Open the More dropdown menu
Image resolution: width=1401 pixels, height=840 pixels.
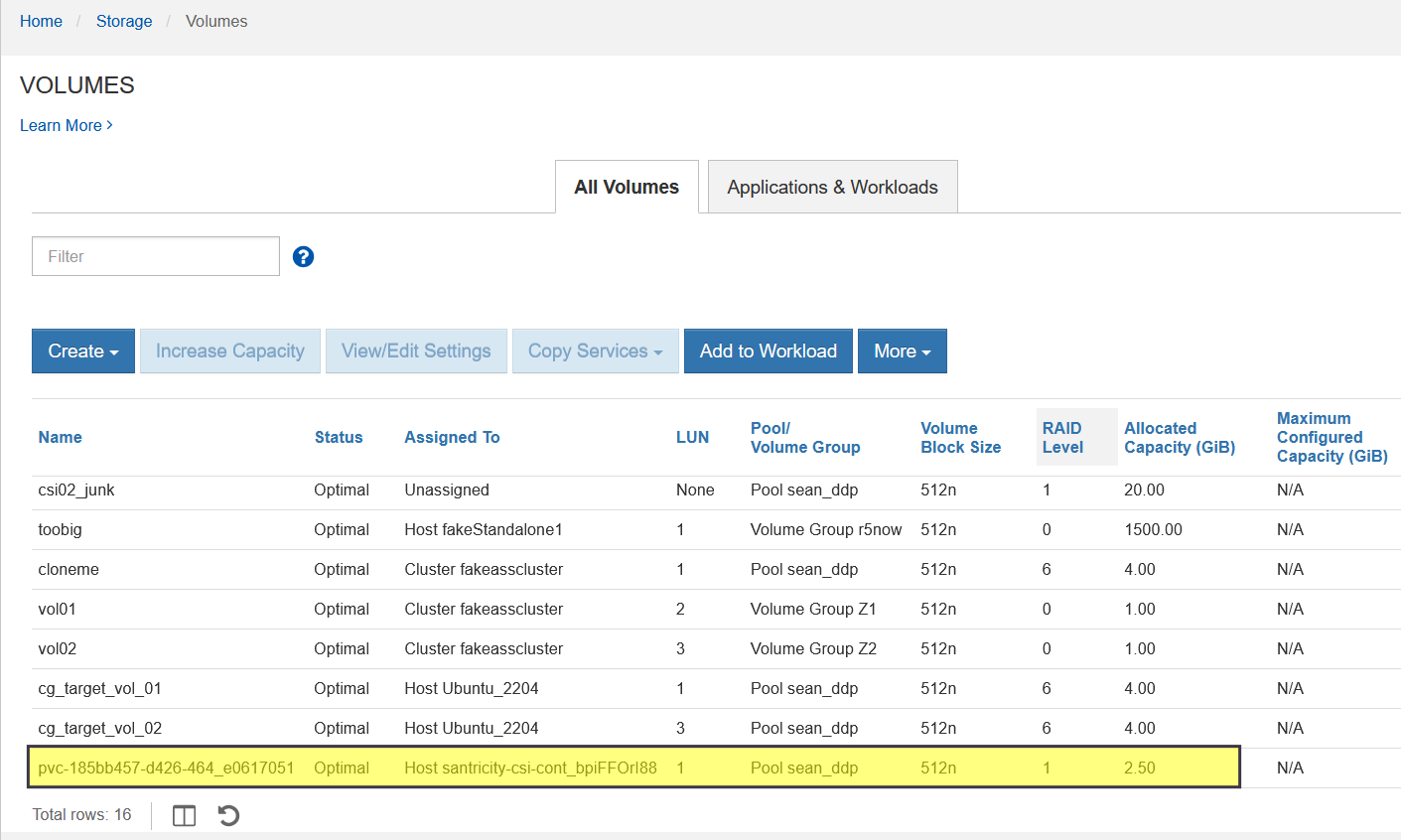pos(903,351)
